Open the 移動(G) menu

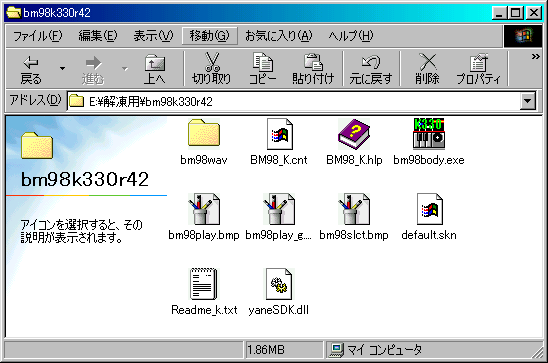[209, 36]
